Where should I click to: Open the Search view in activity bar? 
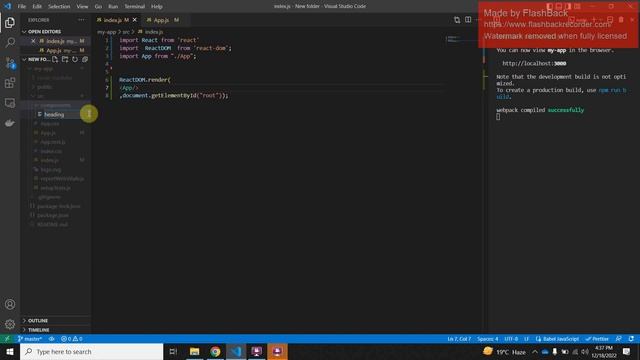click(10, 42)
